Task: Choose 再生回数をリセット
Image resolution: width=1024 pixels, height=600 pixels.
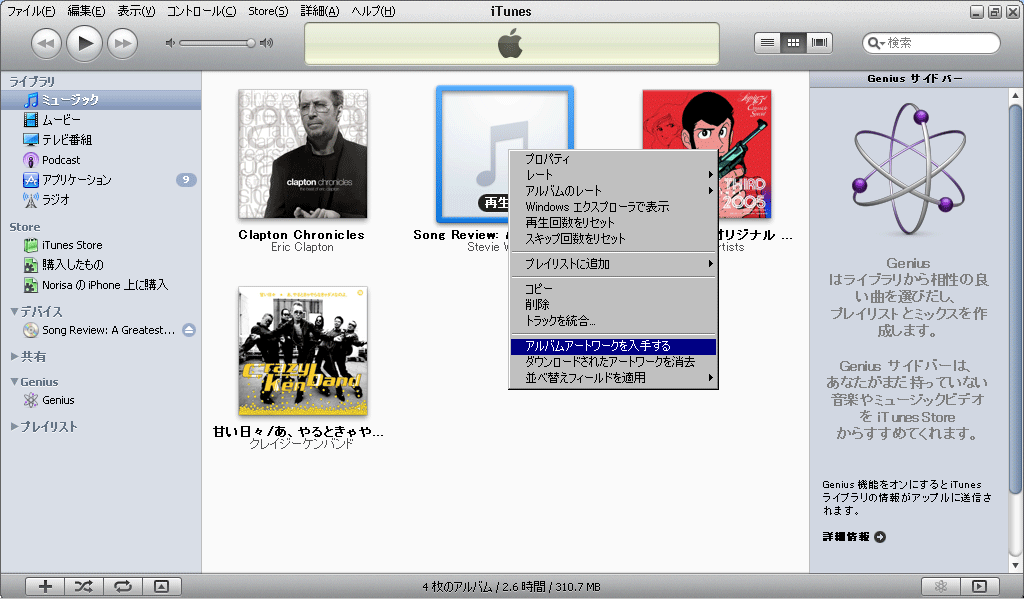Action: pyautogui.click(x=613, y=223)
